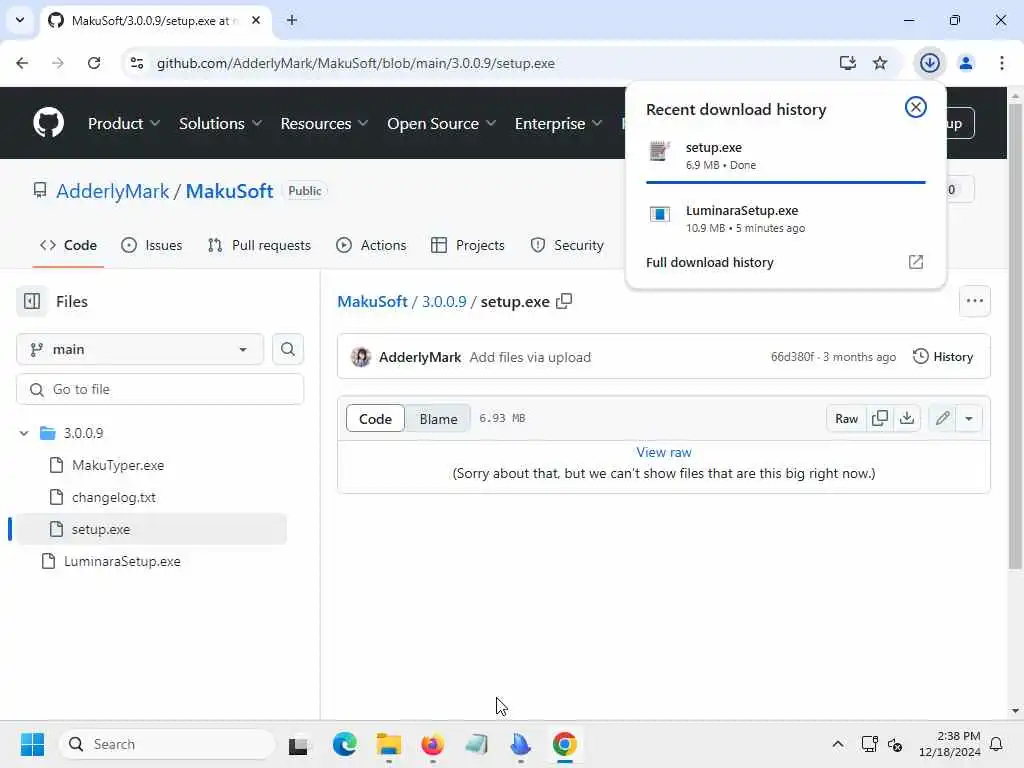Switch to Blame view
Viewport: 1024px width, 768px height.
coord(438,419)
